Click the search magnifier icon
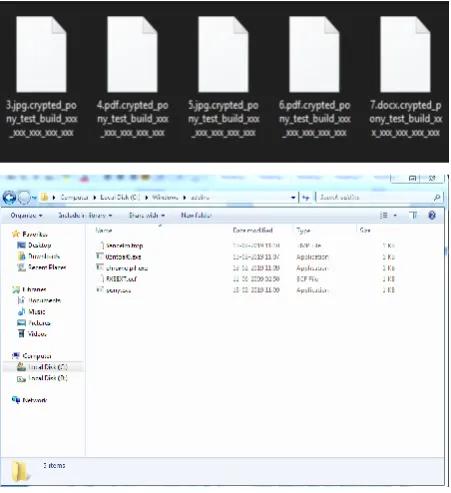 point(437,198)
